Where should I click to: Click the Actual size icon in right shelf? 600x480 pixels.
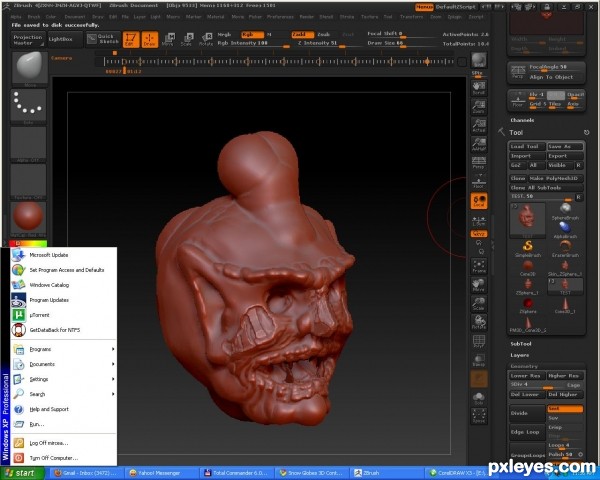(x=479, y=125)
